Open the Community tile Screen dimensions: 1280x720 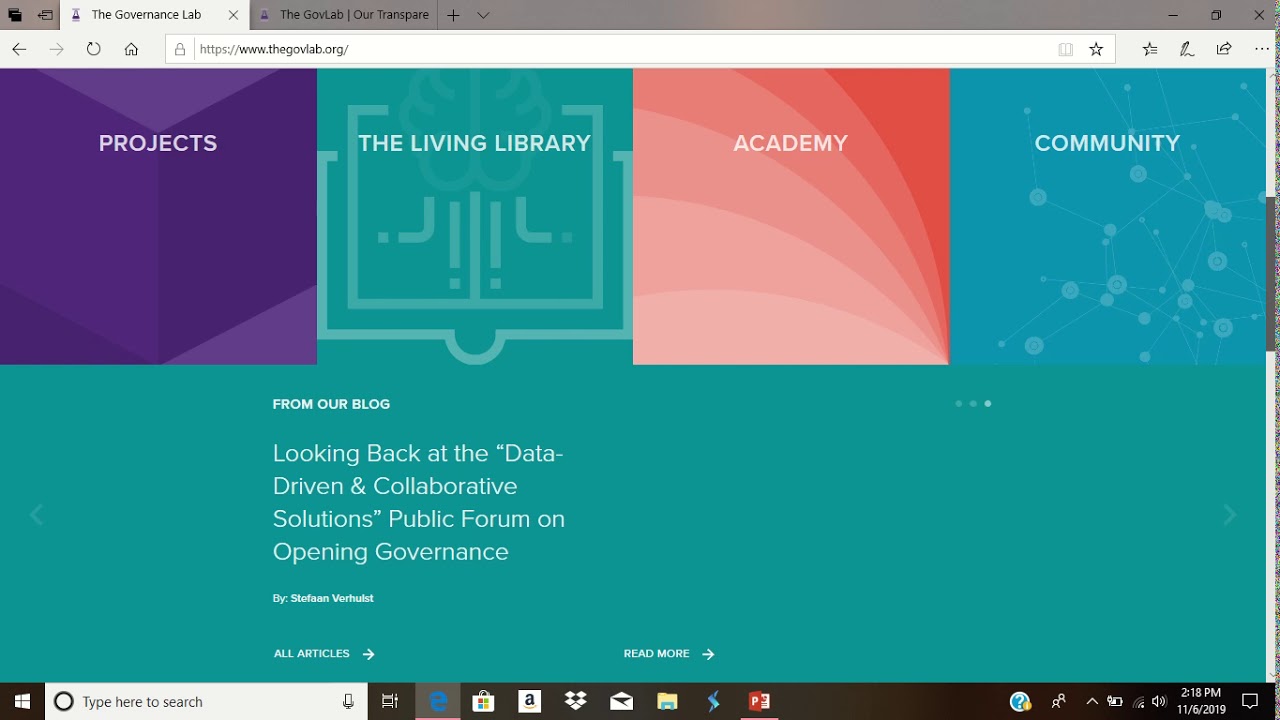(x=1108, y=216)
